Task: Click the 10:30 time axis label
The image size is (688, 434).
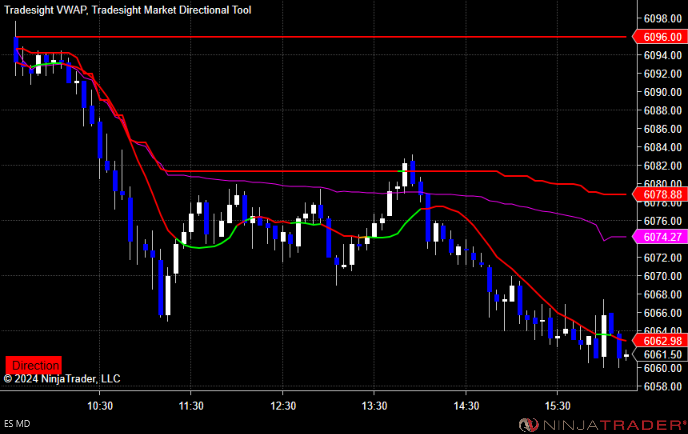Action: click(x=100, y=406)
